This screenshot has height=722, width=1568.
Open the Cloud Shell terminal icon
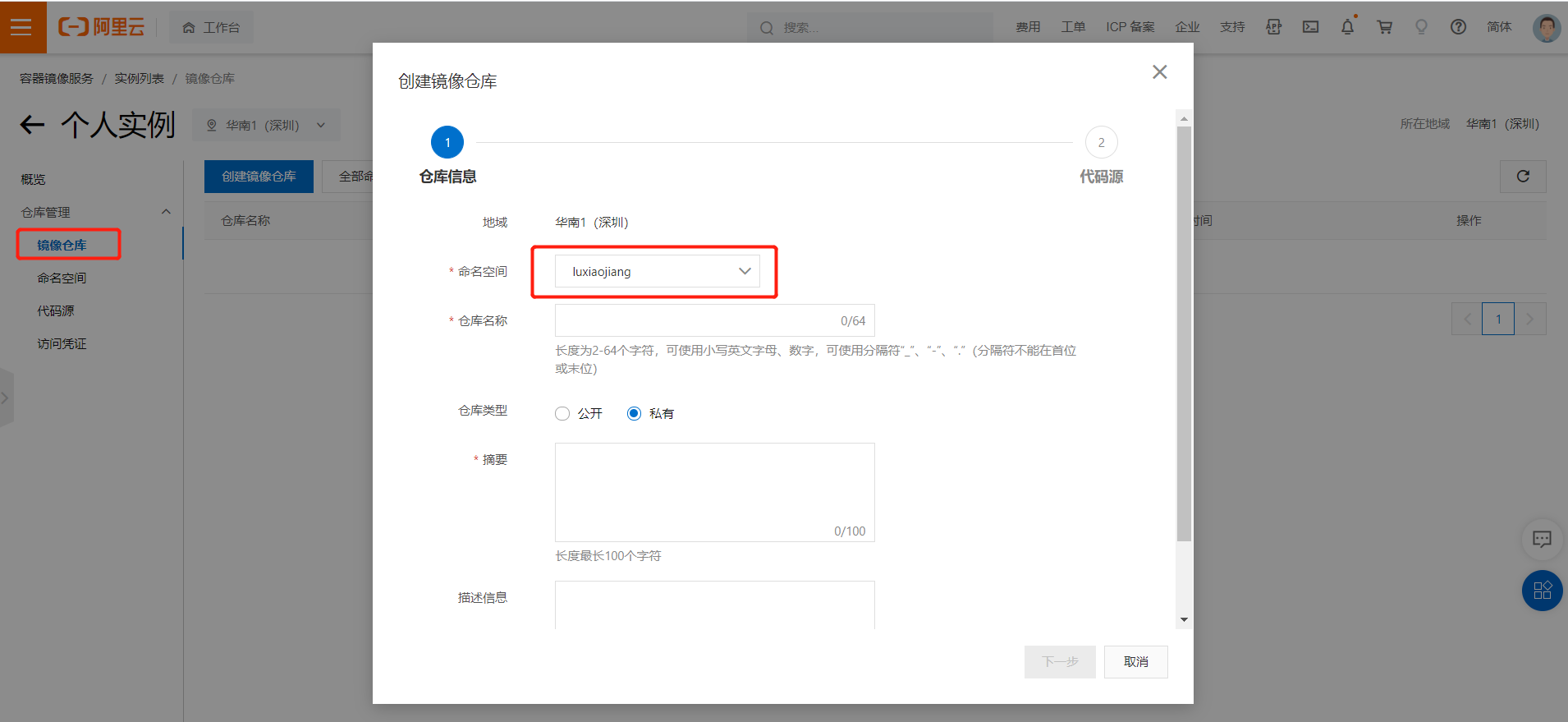(x=1310, y=27)
